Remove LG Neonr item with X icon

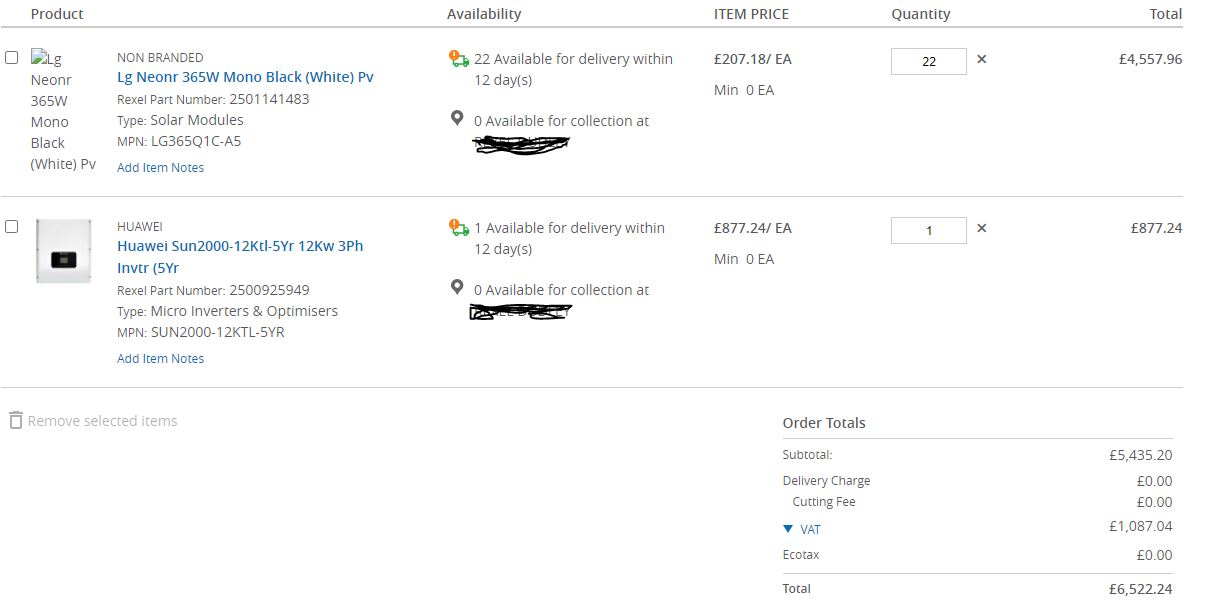[x=981, y=59]
